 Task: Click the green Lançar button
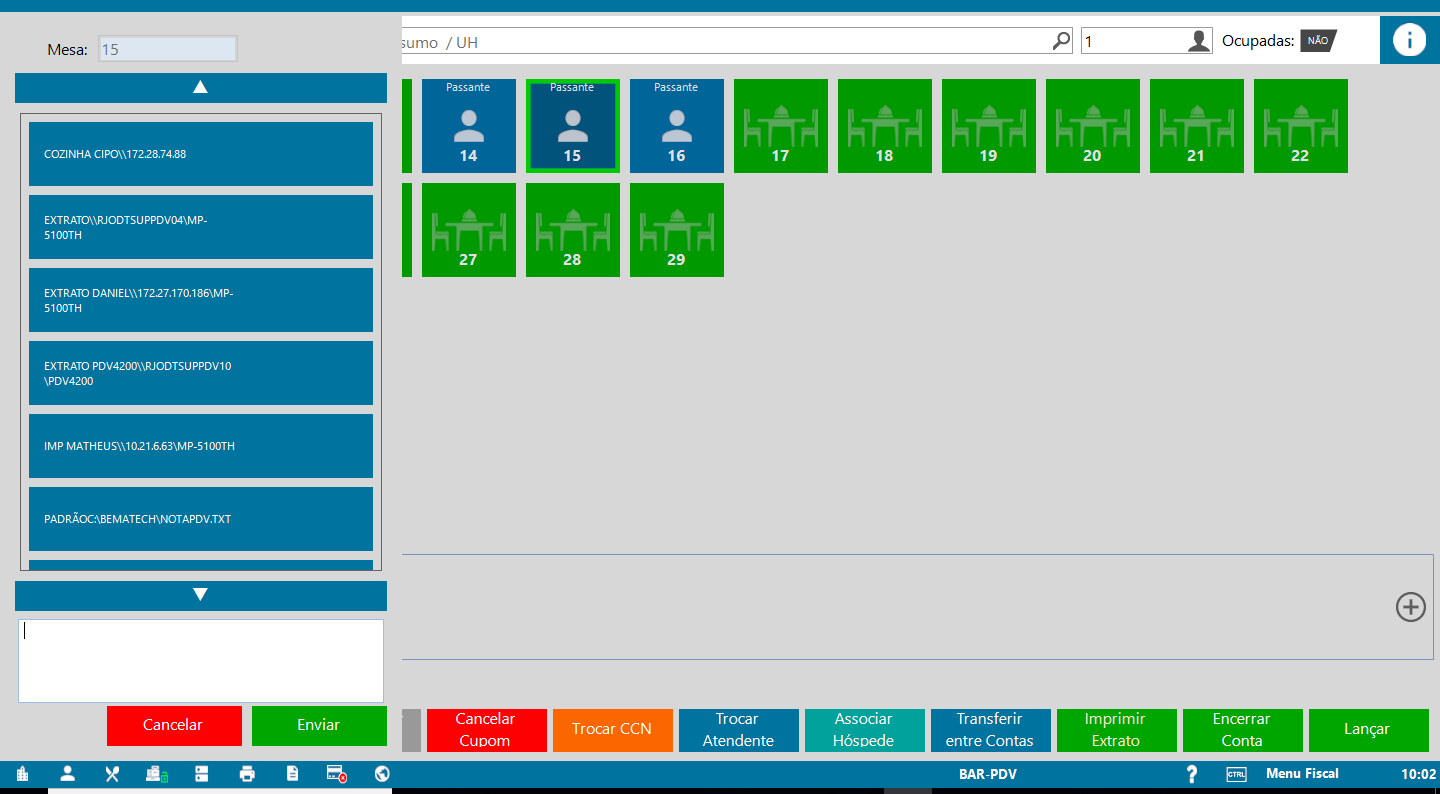point(1369,730)
